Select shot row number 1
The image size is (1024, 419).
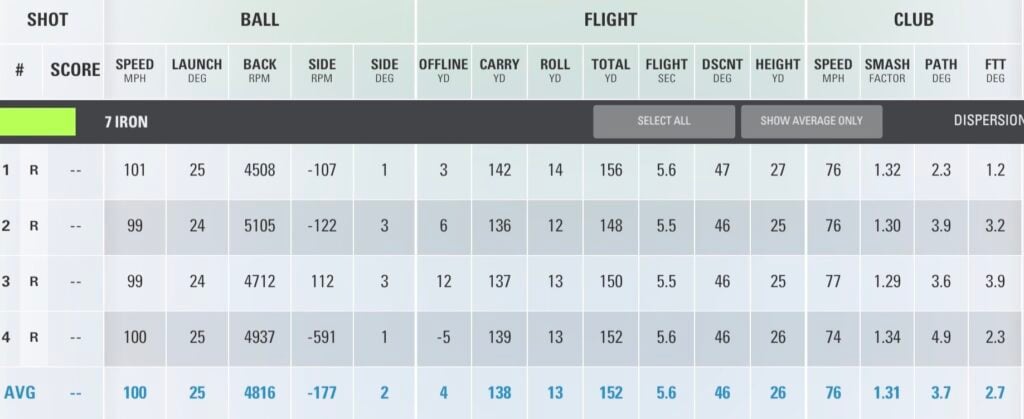pos(6,170)
